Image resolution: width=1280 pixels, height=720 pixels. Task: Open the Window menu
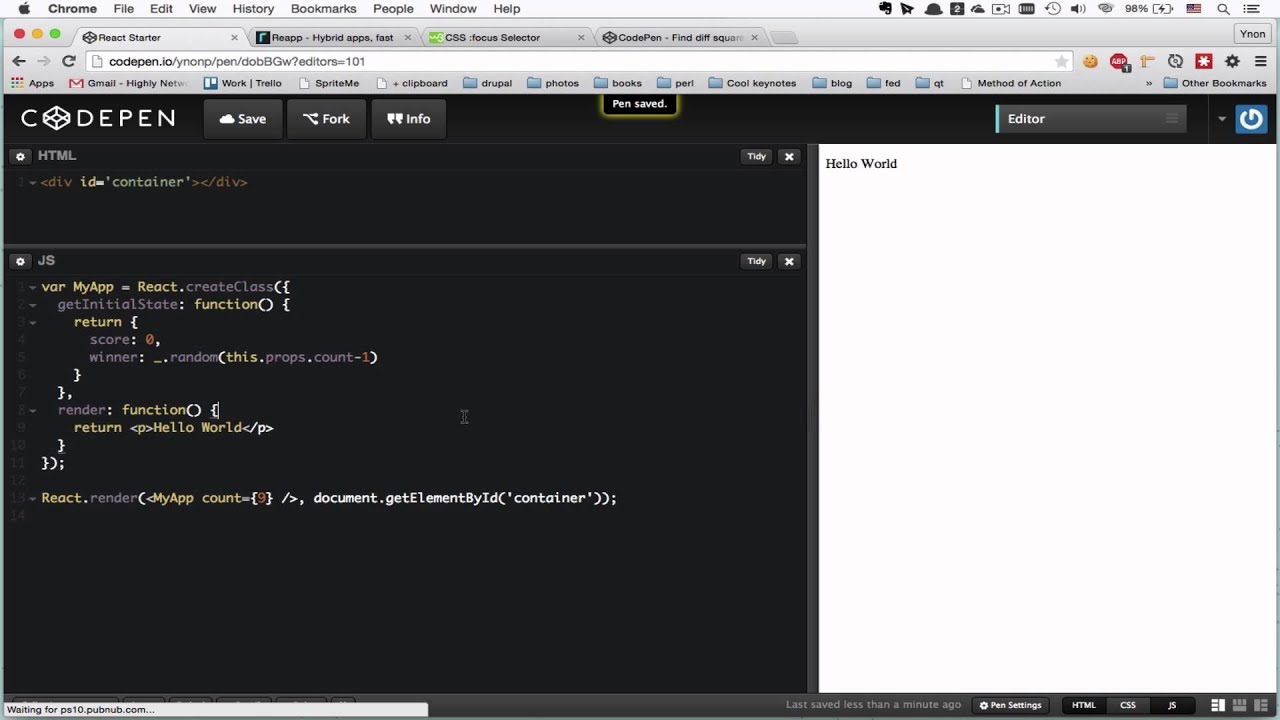(x=453, y=9)
